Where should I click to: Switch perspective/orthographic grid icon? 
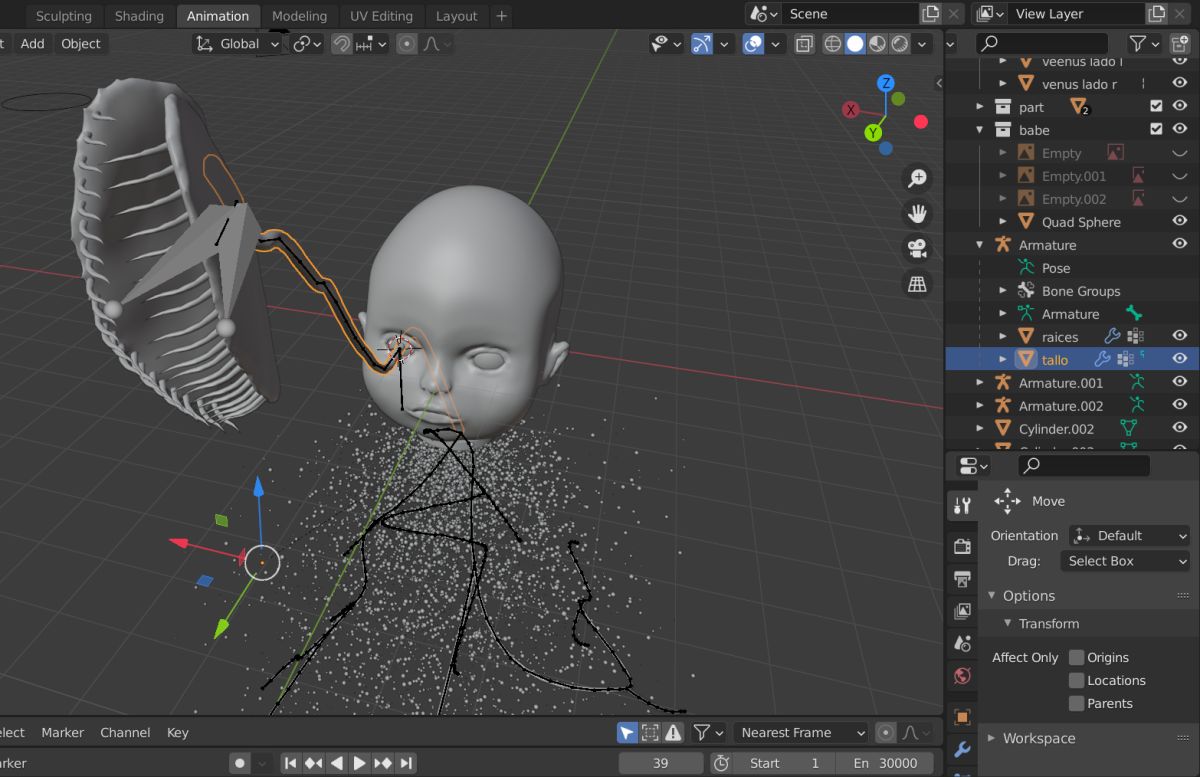(x=916, y=284)
